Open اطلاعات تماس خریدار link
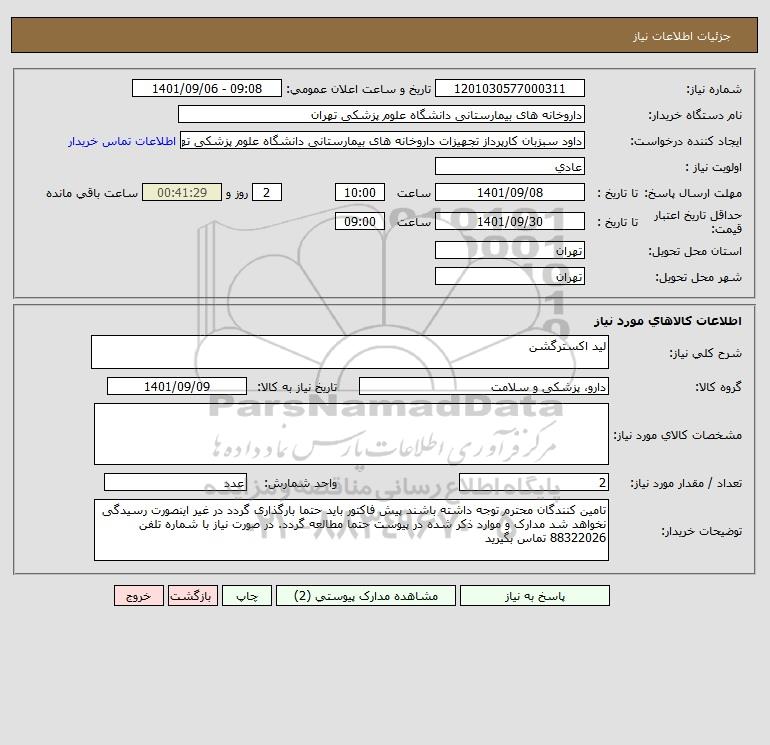 coord(122,141)
